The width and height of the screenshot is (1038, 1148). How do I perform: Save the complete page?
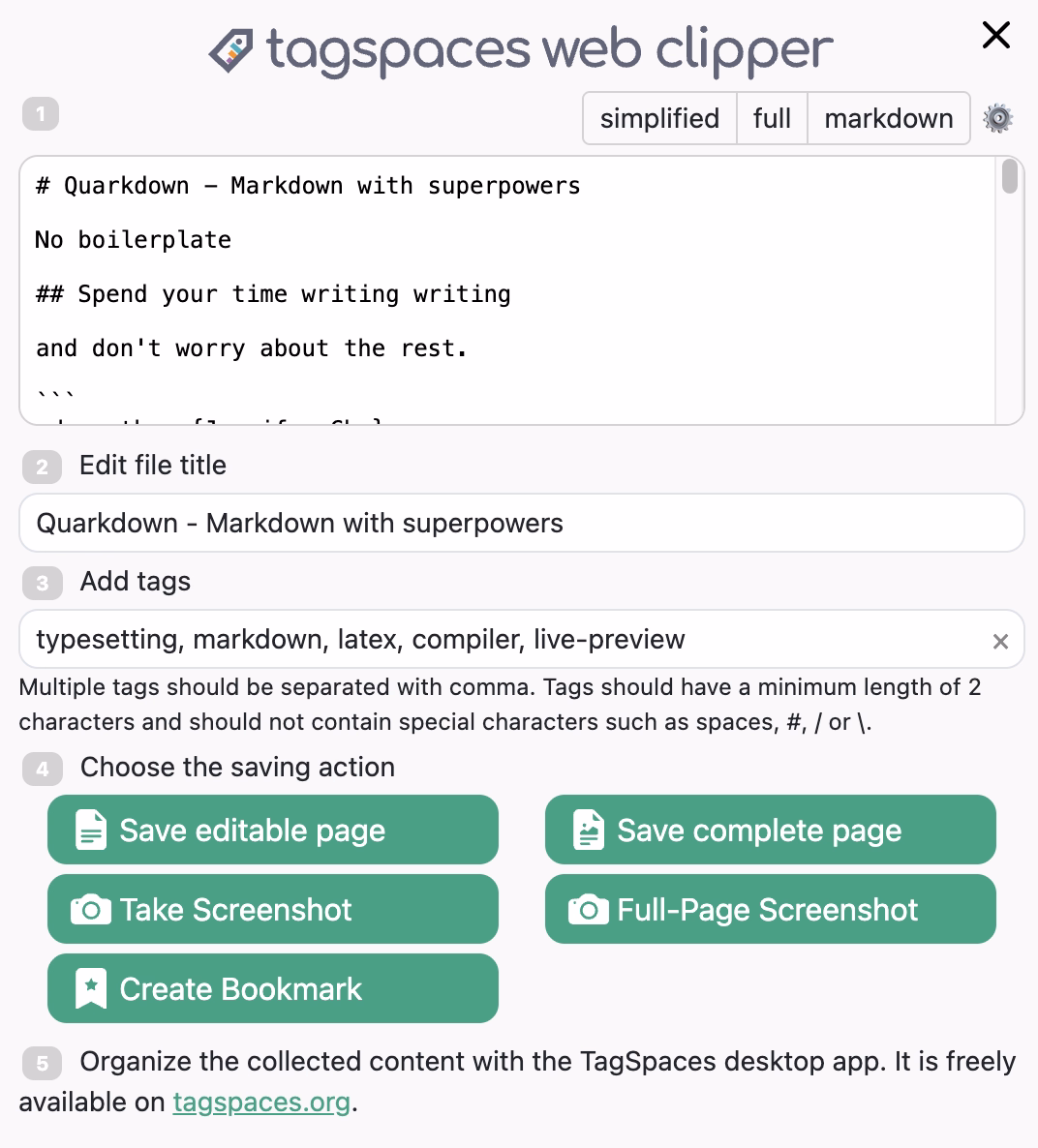770,830
